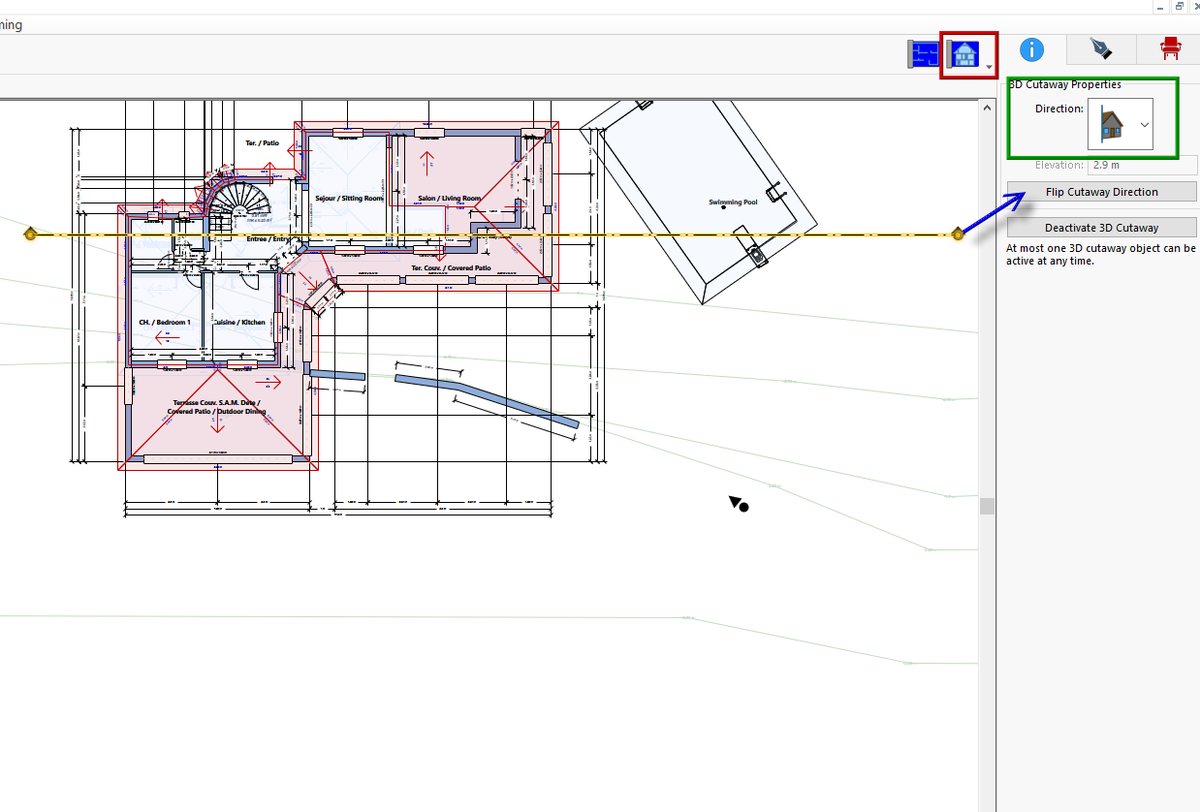The width and height of the screenshot is (1200, 812).
Task: Select the left cutaway line handle
Action: click(30, 234)
